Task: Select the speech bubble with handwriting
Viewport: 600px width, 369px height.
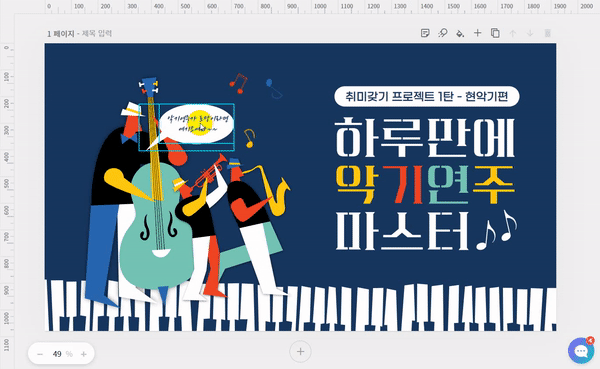Action: [x=191, y=126]
